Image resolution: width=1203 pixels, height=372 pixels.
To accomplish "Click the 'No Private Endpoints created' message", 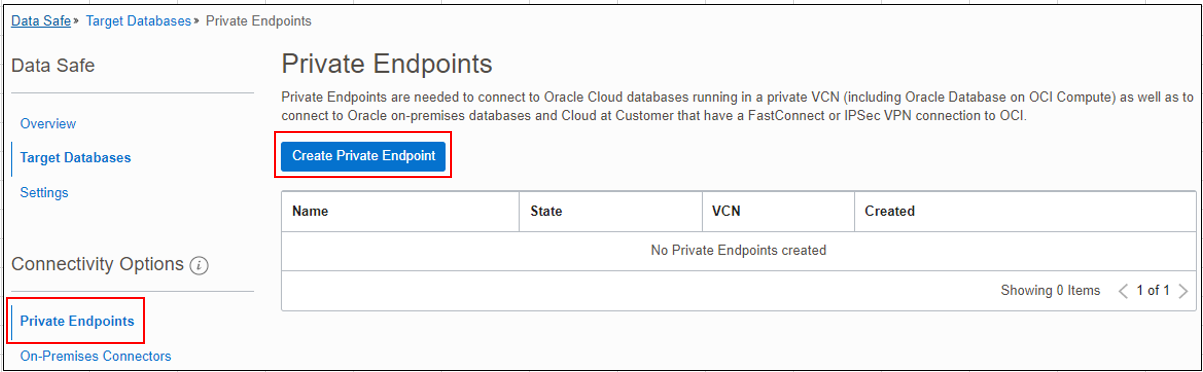I will (x=738, y=250).
